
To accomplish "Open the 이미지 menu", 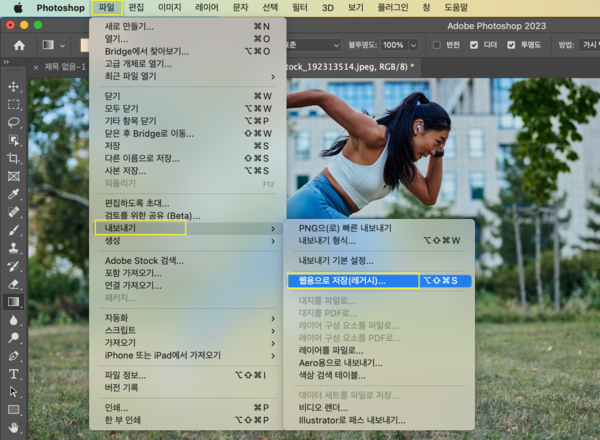I will [170, 8].
